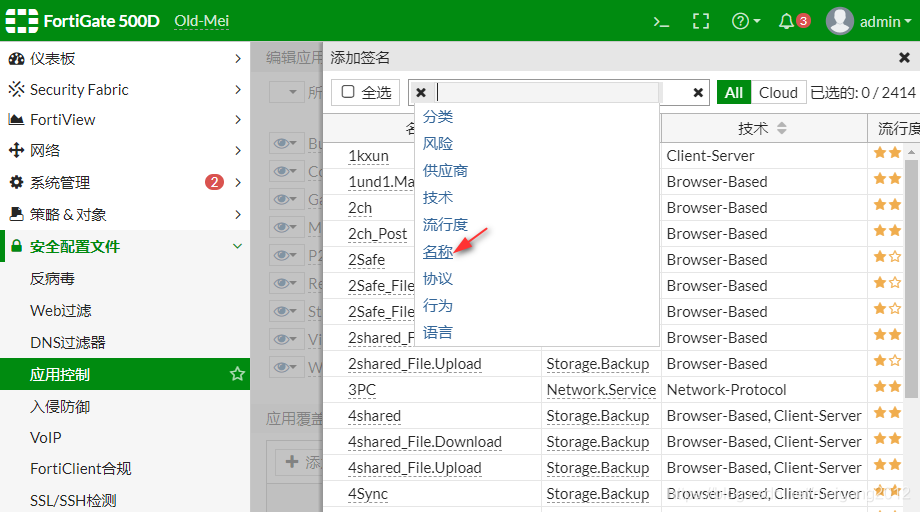Click the policy & objects icon
The width and height of the screenshot is (920, 512).
pyautogui.click(x=16, y=214)
